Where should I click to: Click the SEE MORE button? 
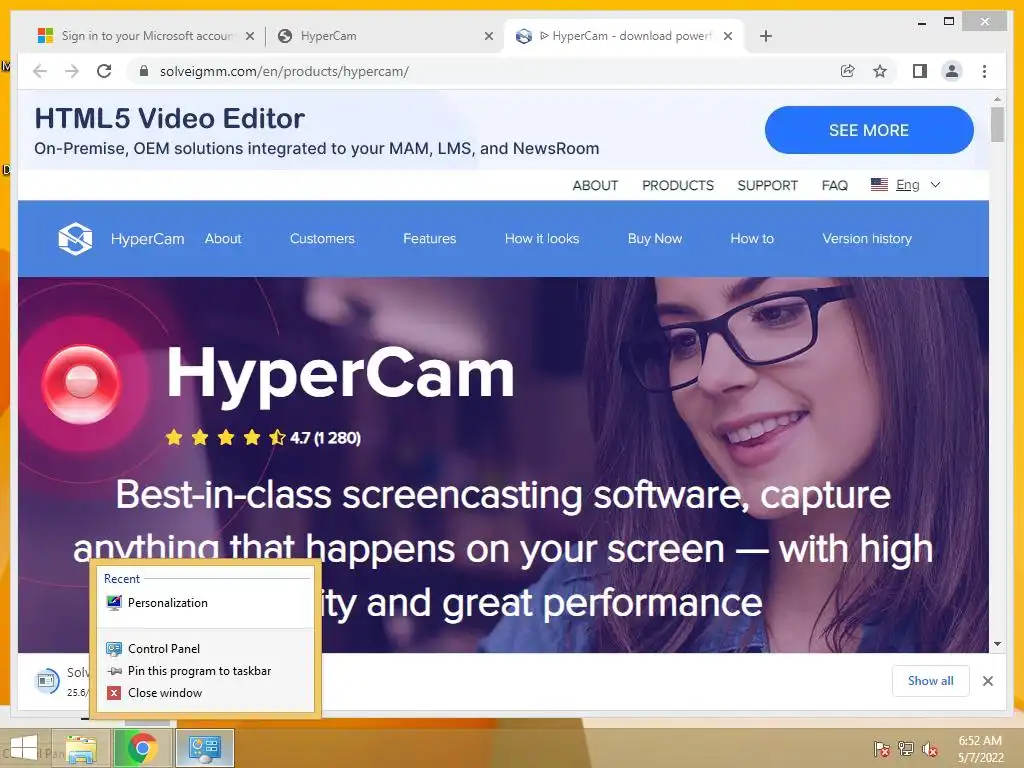click(869, 130)
